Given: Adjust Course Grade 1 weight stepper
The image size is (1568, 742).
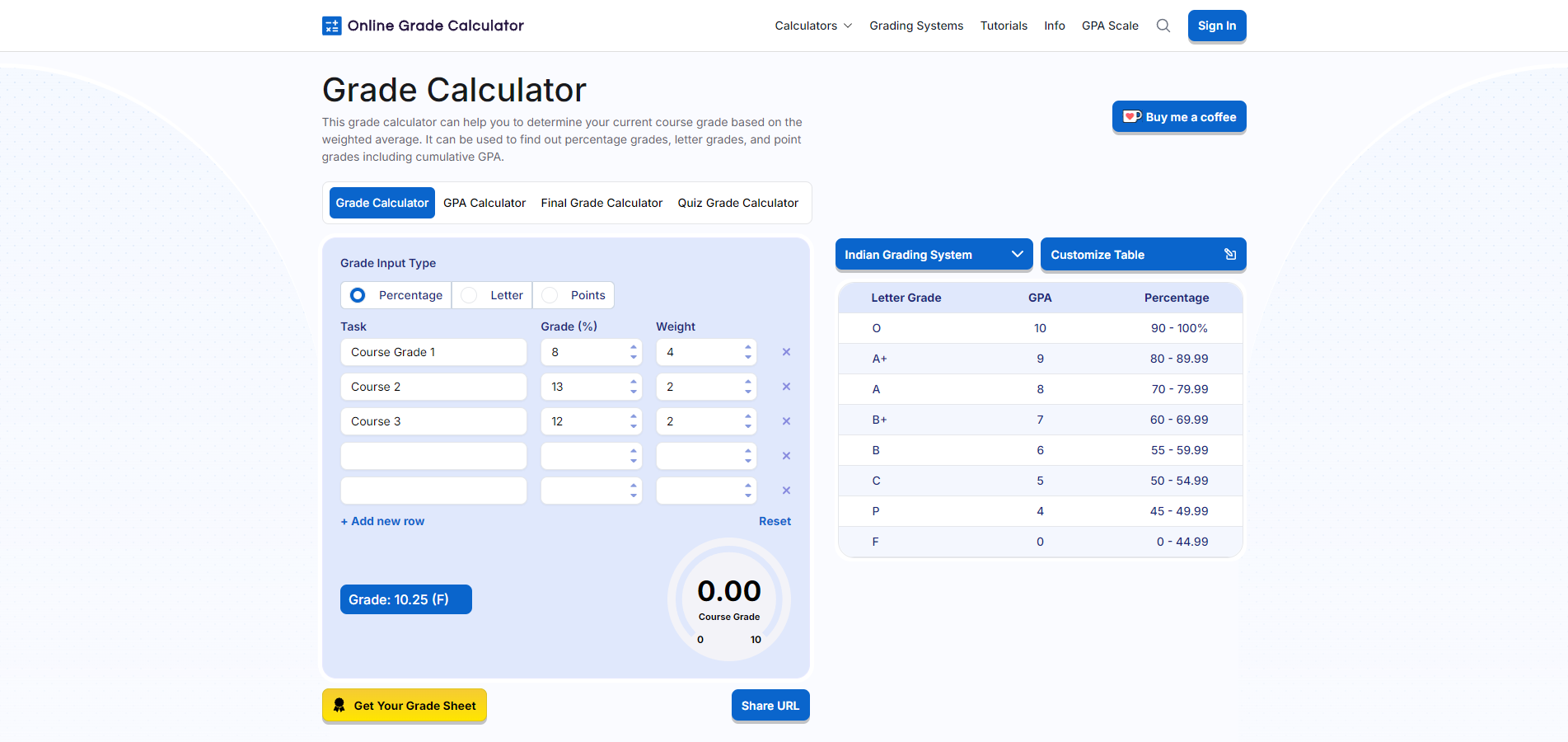Looking at the screenshot, I should pyautogui.click(x=748, y=352).
